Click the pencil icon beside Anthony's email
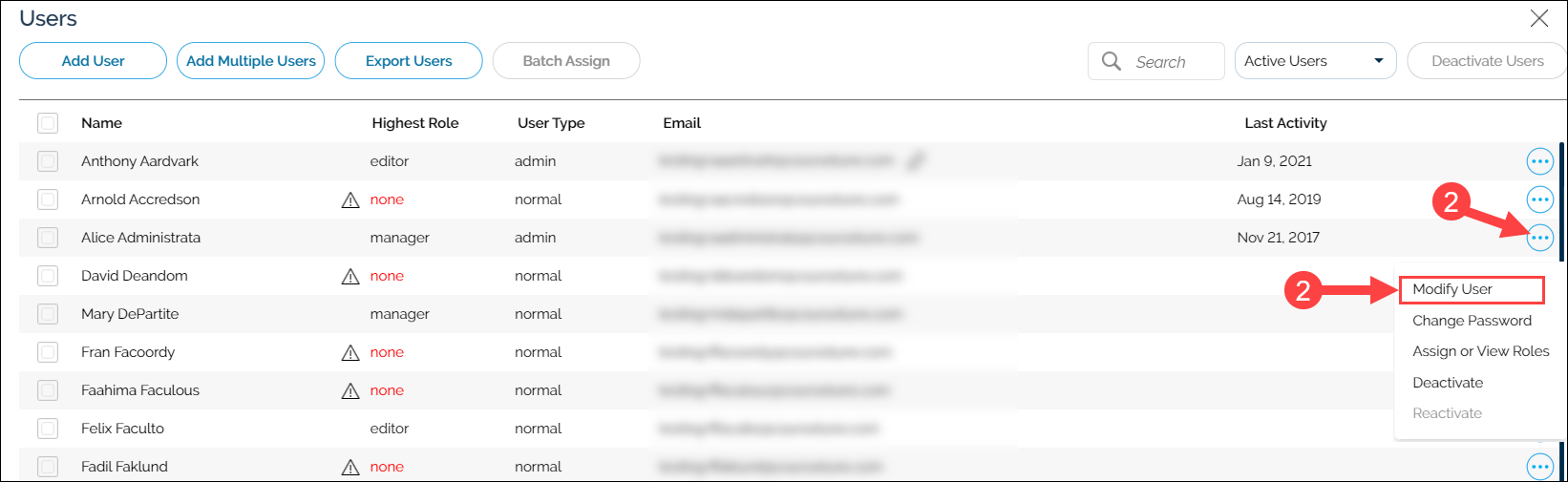The image size is (1568, 482). [x=915, y=161]
